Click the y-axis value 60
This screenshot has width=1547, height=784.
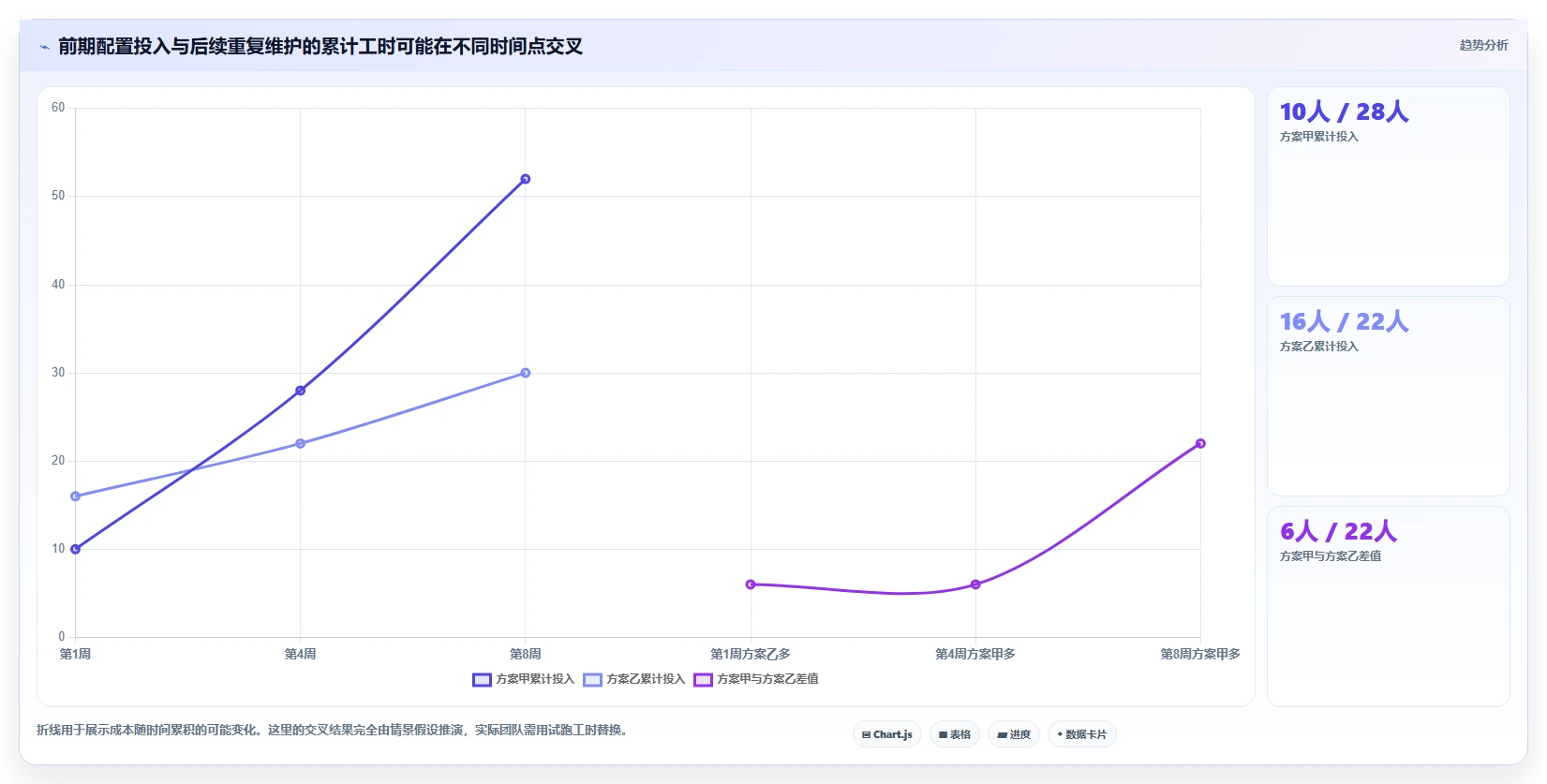[58, 108]
